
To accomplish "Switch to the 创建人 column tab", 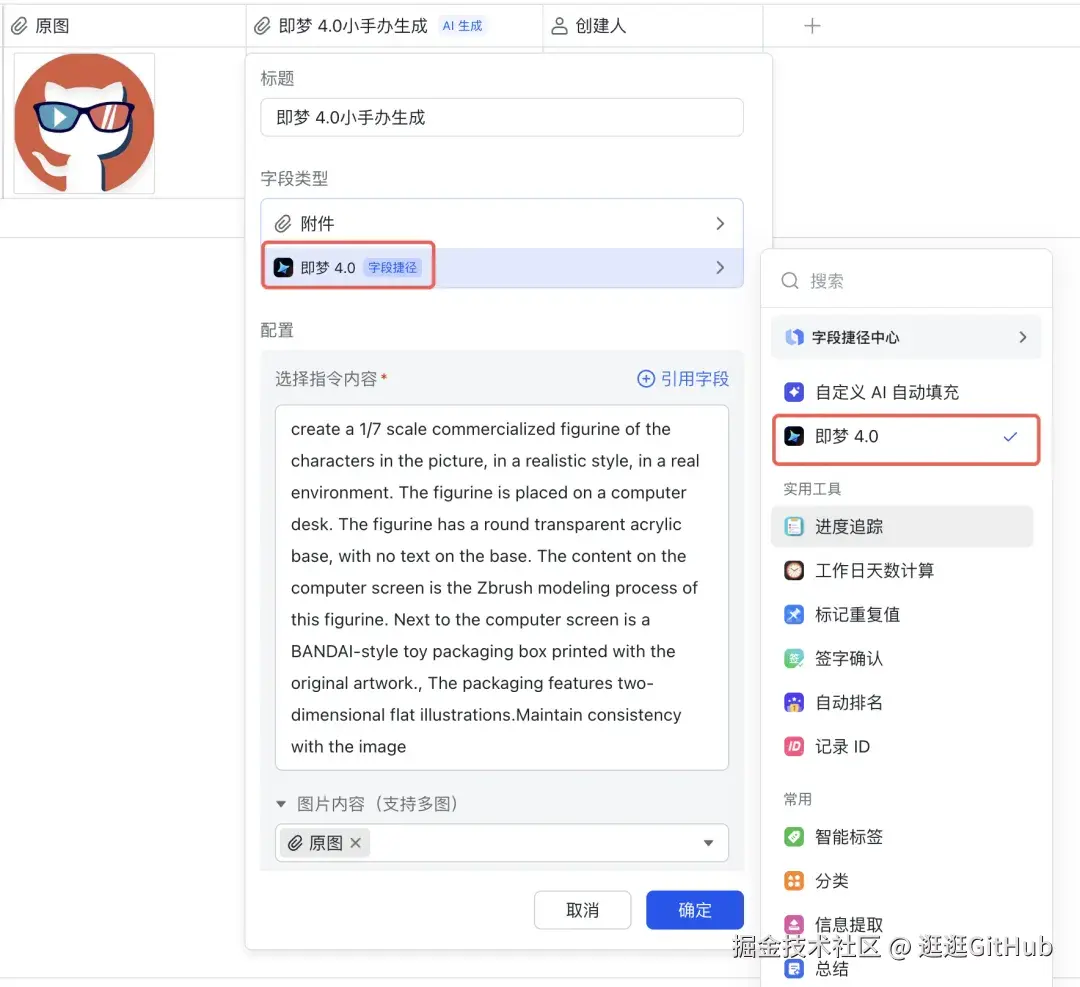I will [598, 26].
